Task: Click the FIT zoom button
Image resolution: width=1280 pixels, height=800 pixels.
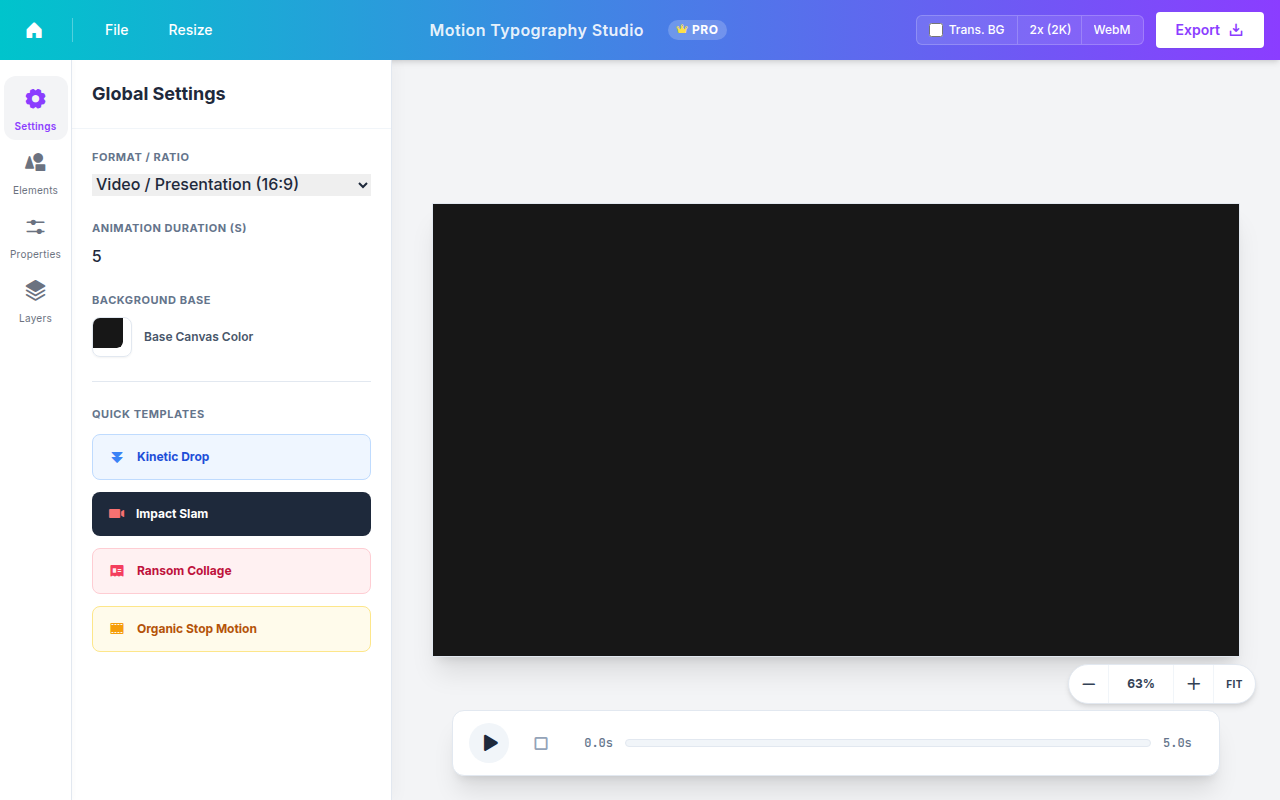Action: 1234,684
